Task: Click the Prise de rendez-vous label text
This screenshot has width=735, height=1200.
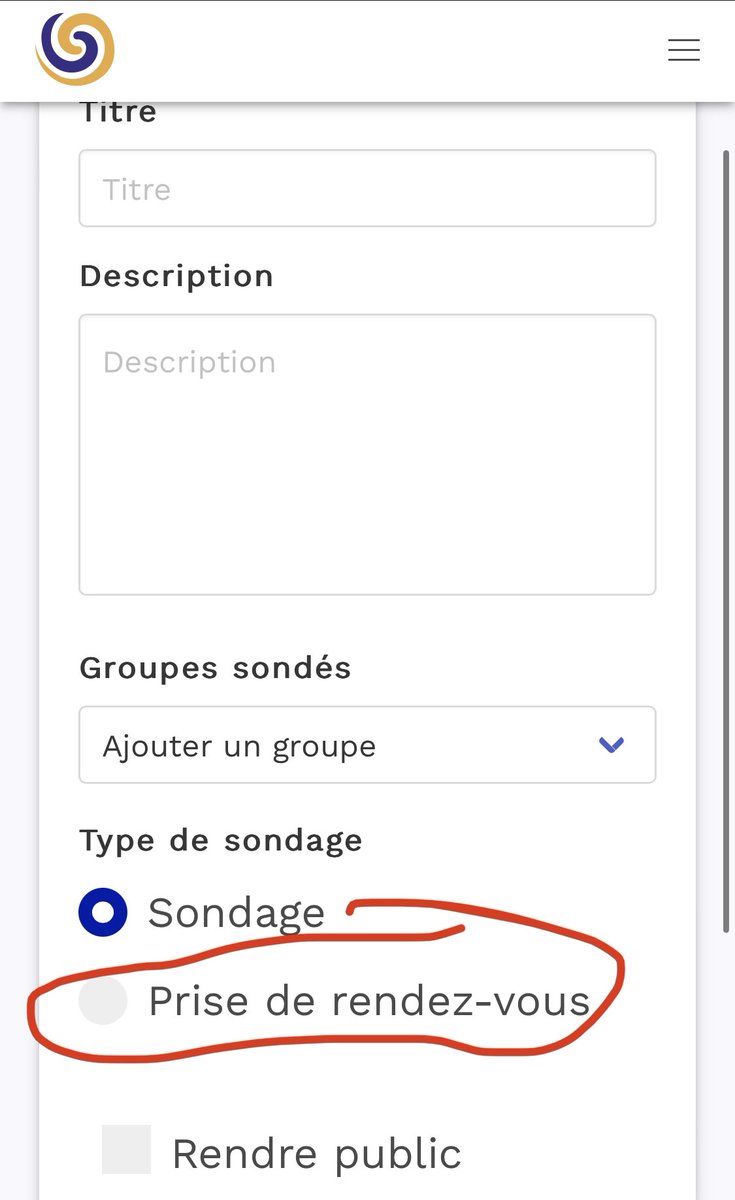Action: click(x=369, y=1001)
